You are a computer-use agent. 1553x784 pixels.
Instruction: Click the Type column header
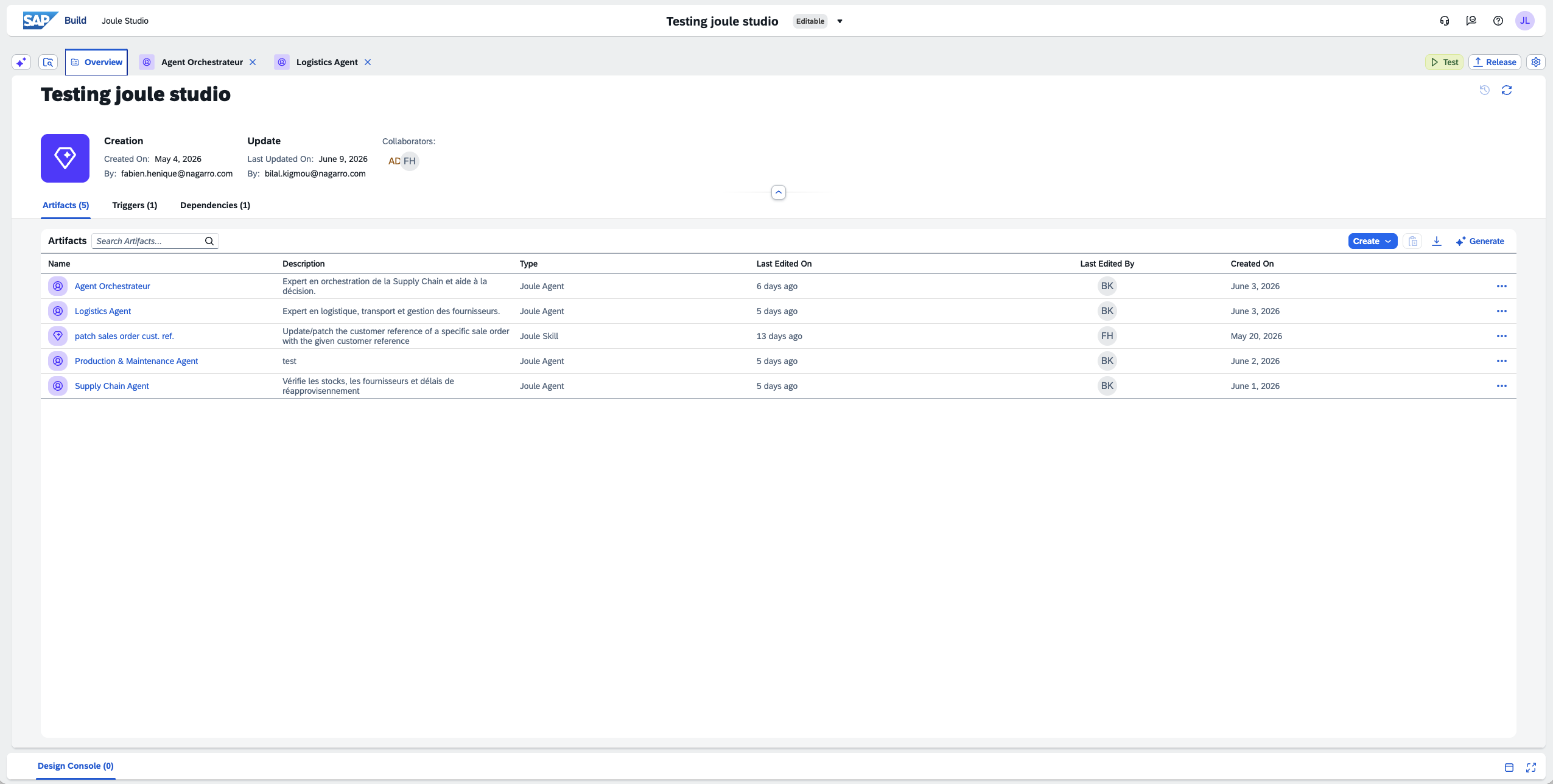[528, 264]
